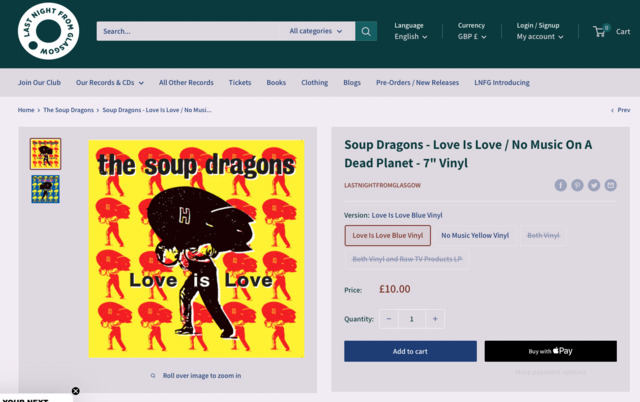640x402 pixels.
Task: Click the Add to cart button
Action: coord(410,351)
